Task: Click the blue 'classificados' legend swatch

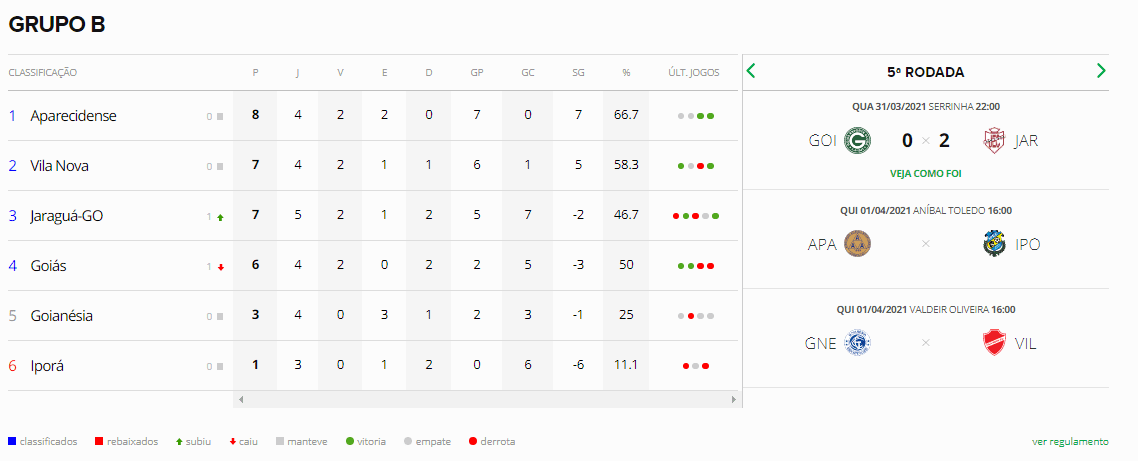Action: point(11,441)
